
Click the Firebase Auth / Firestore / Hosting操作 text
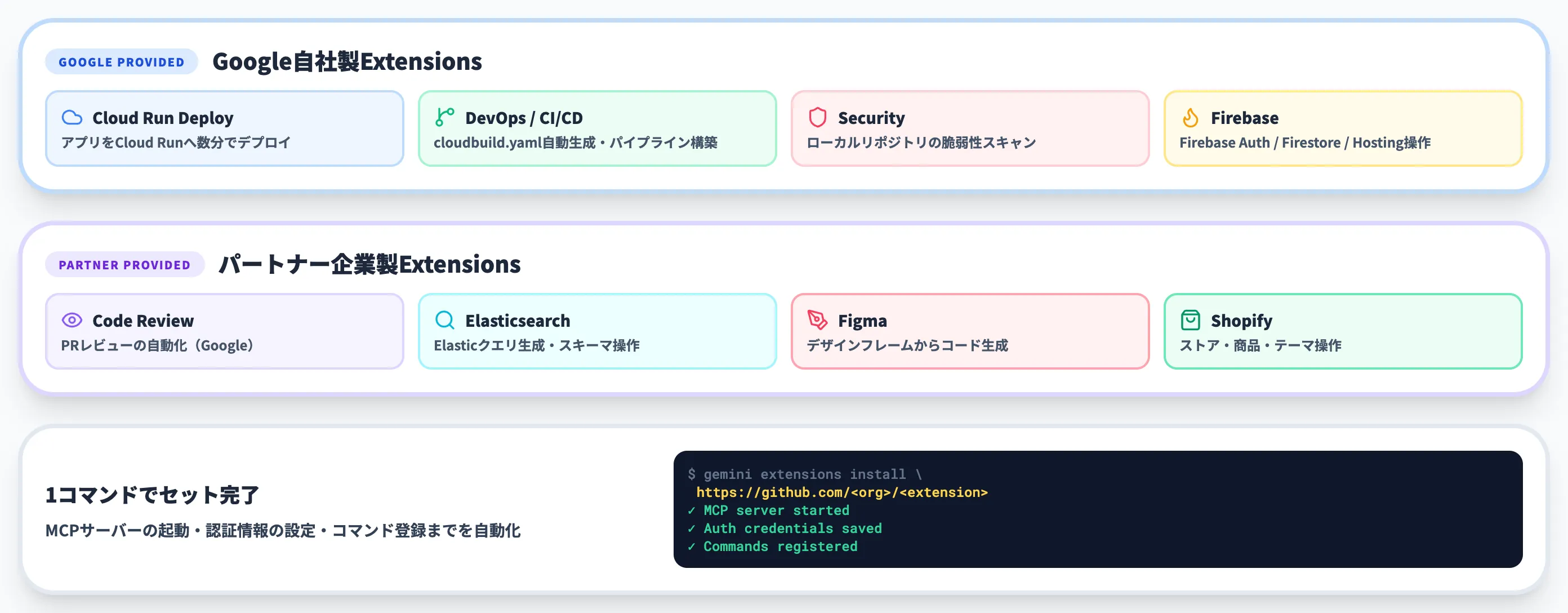[1304, 143]
